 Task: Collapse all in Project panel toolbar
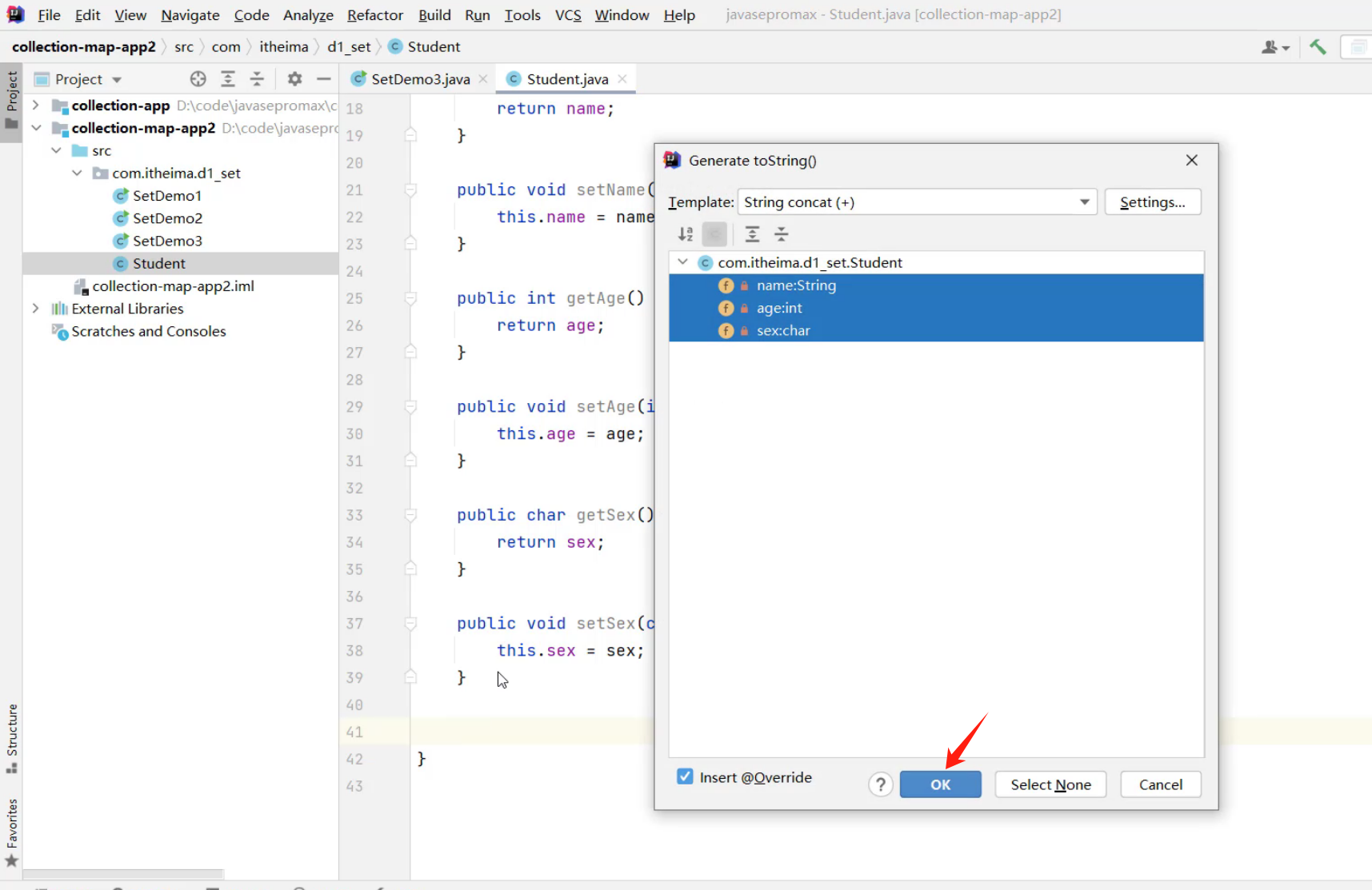pos(257,78)
